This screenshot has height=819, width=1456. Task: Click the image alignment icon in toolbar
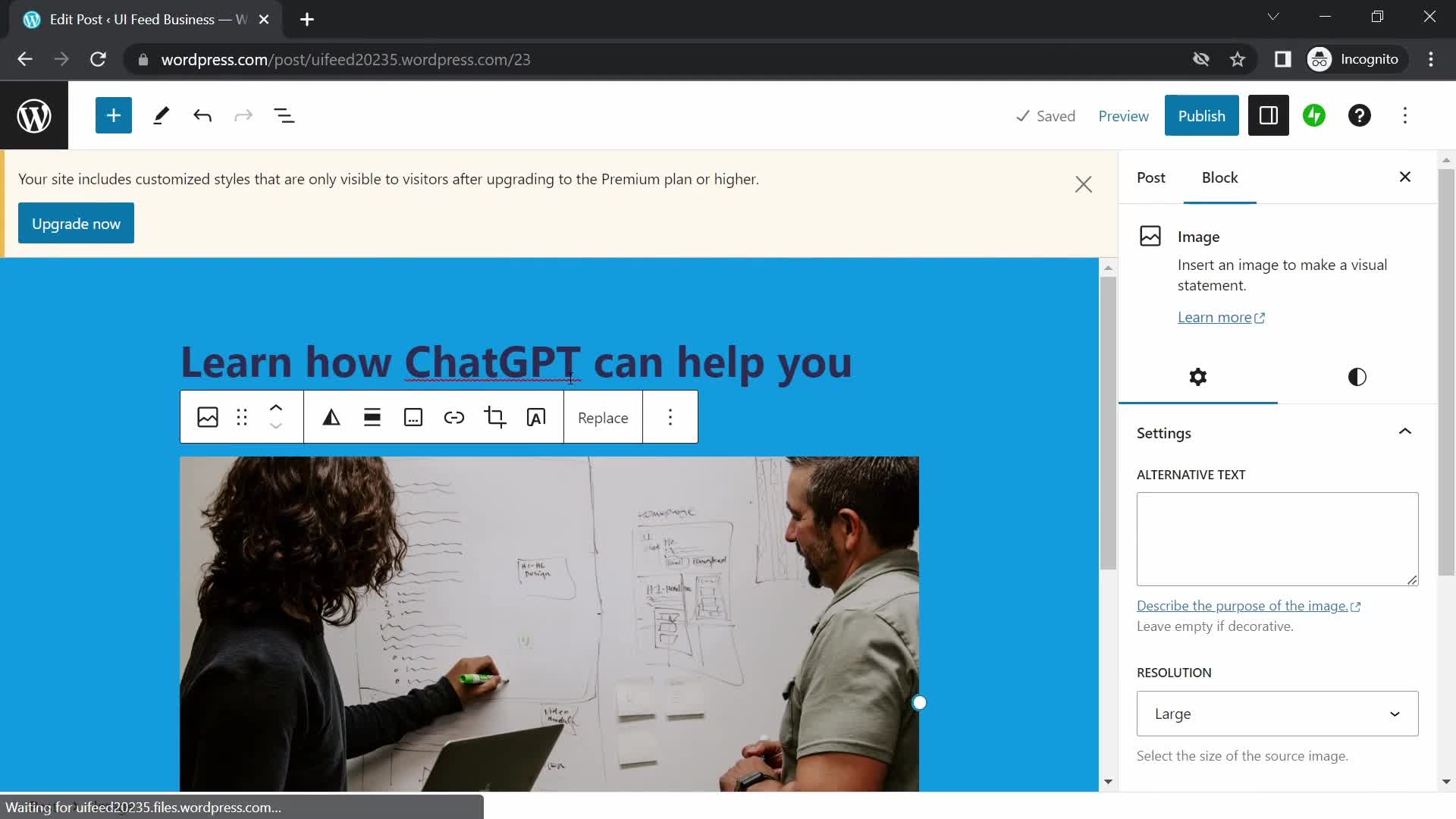371,417
